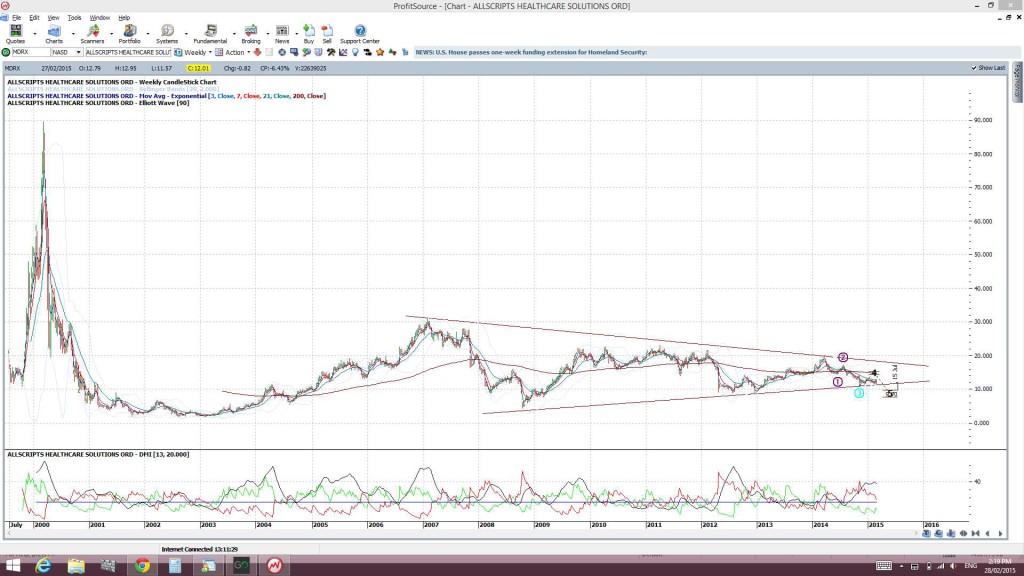Screen dimensions: 1024x576
Task: Open the News module
Action: [282, 34]
